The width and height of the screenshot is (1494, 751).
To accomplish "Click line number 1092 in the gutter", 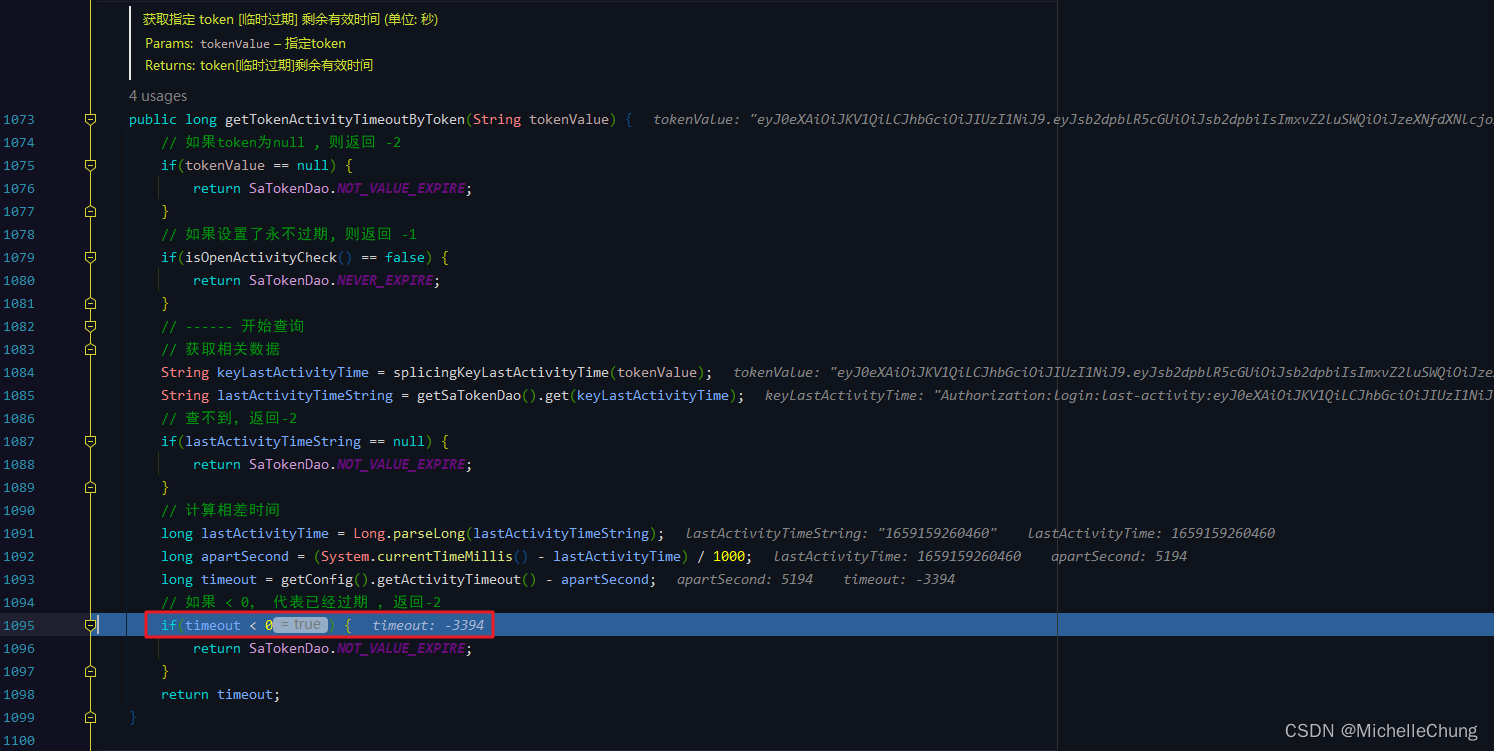I will coord(18,556).
